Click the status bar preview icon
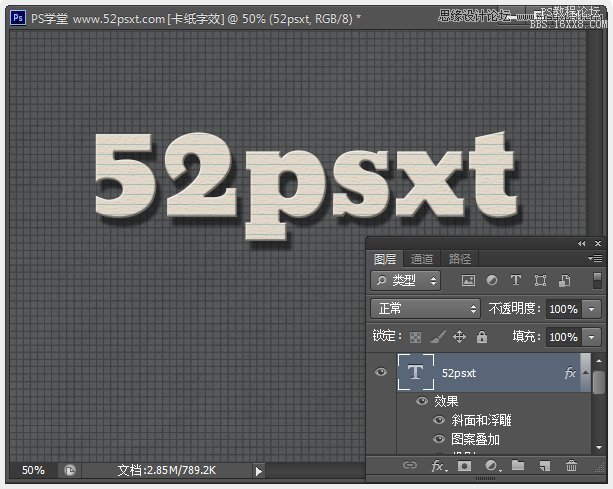613x489 pixels. 70,470
